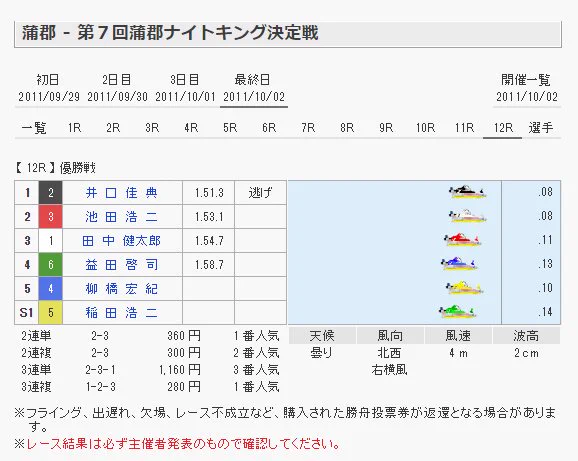Switch to the 2R race tab

pos(113,128)
